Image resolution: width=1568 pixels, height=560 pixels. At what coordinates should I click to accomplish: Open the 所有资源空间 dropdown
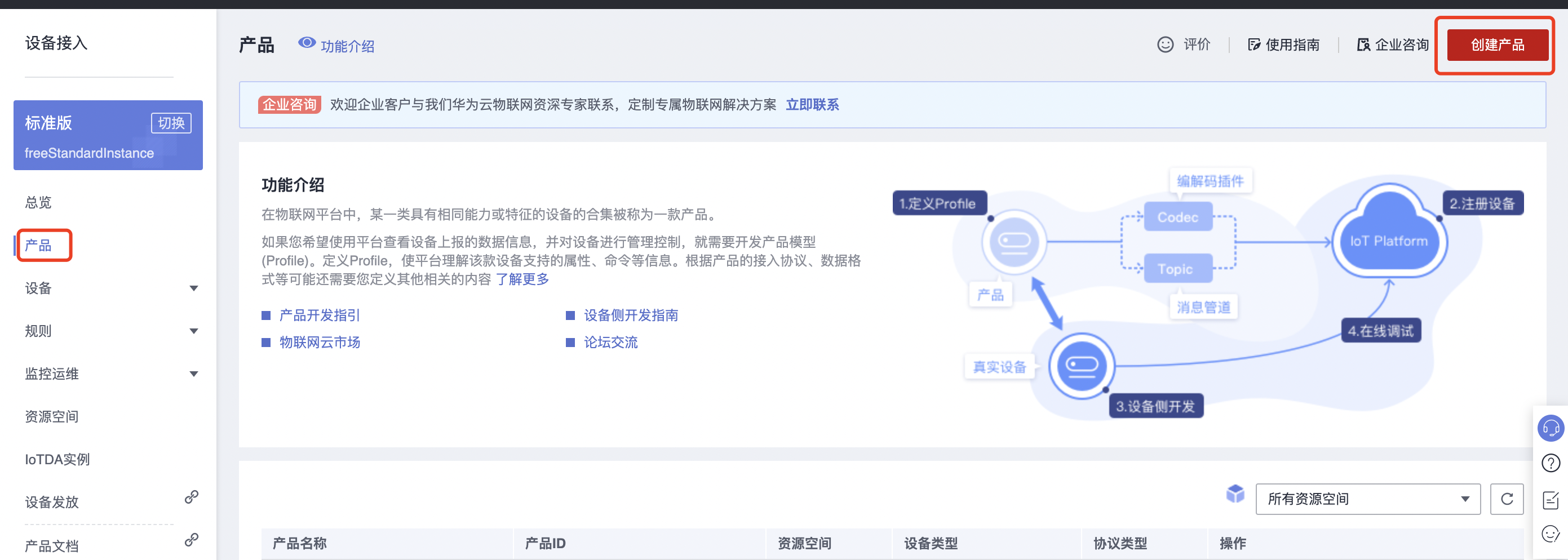coord(1368,499)
